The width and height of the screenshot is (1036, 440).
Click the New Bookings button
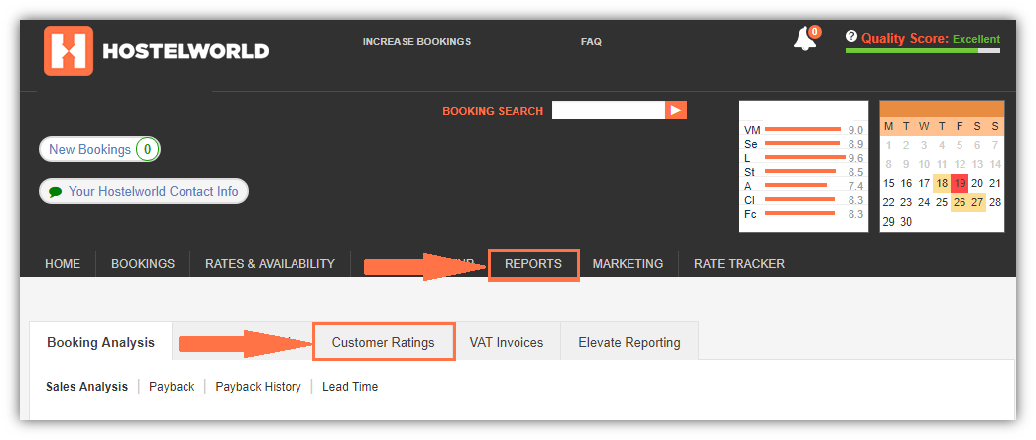click(100, 149)
